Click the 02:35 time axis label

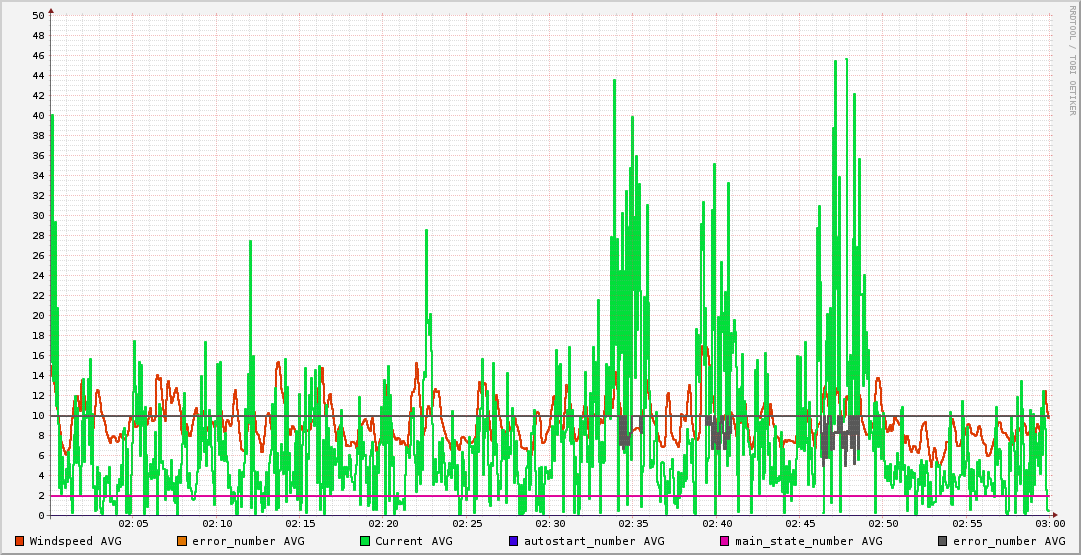click(632, 525)
